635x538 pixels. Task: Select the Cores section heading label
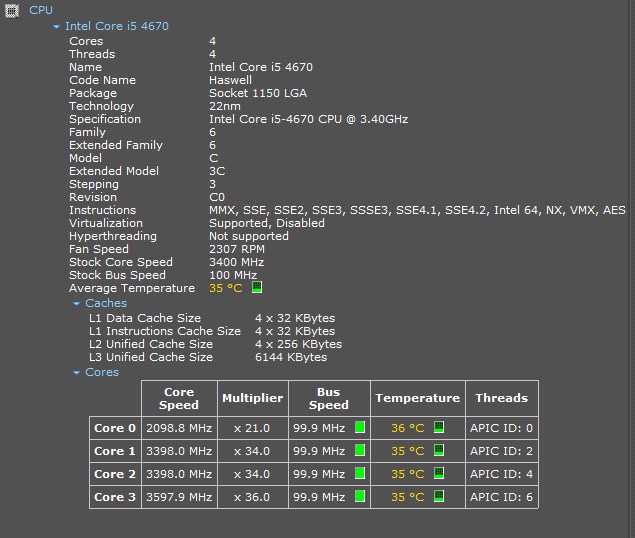click(102, 372)
